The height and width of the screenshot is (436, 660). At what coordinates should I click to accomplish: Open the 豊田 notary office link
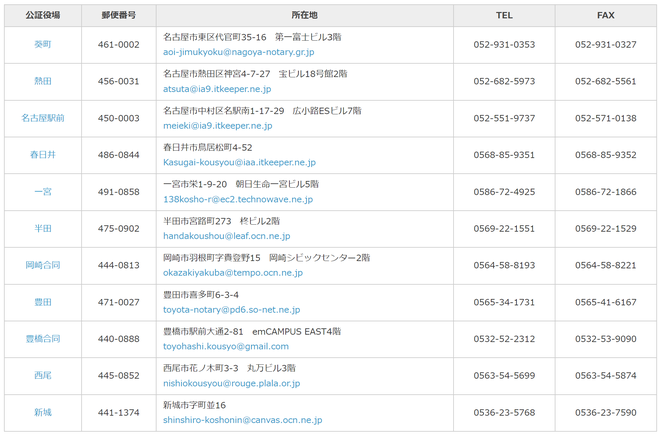[43, 302]
